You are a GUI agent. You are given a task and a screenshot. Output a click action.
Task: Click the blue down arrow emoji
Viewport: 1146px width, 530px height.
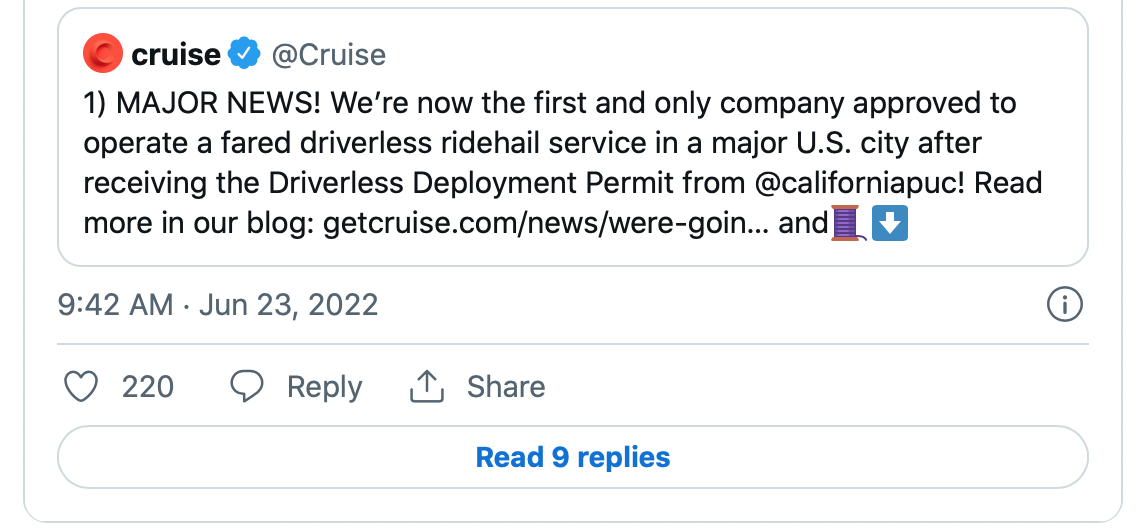click(890, 223)
